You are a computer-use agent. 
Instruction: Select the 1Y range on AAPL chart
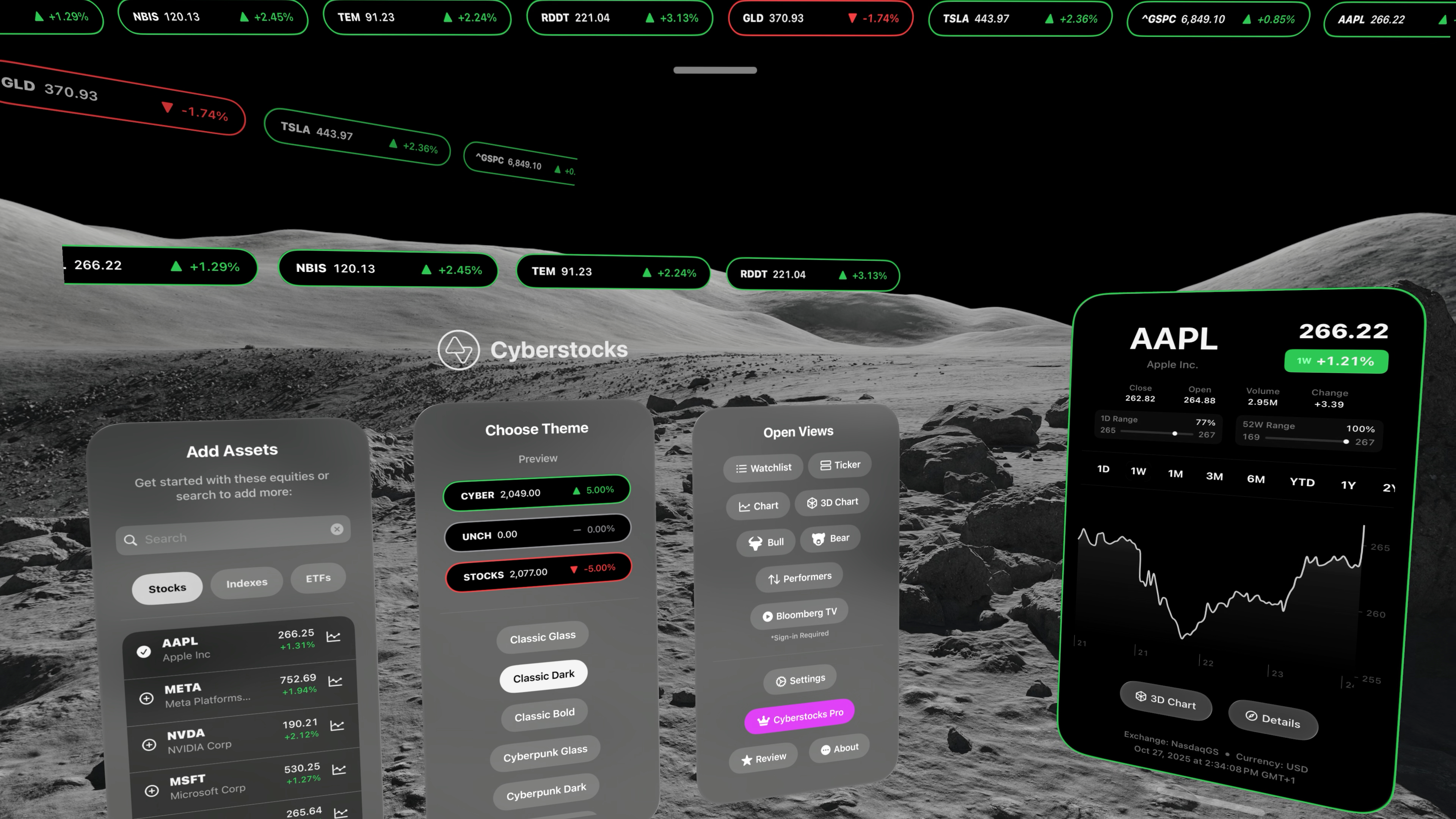click(x=1349, y=485)
